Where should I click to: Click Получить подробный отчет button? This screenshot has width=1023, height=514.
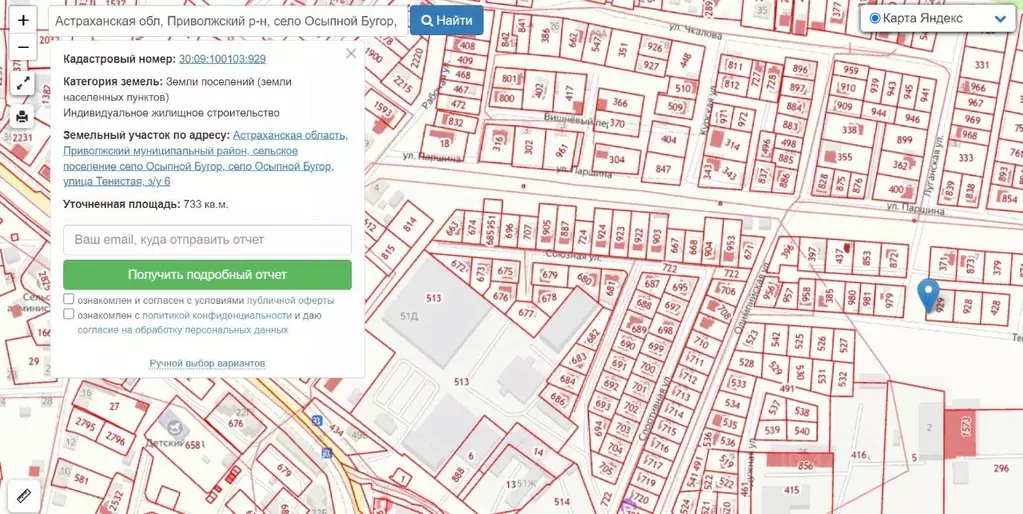tap(207, 275)
